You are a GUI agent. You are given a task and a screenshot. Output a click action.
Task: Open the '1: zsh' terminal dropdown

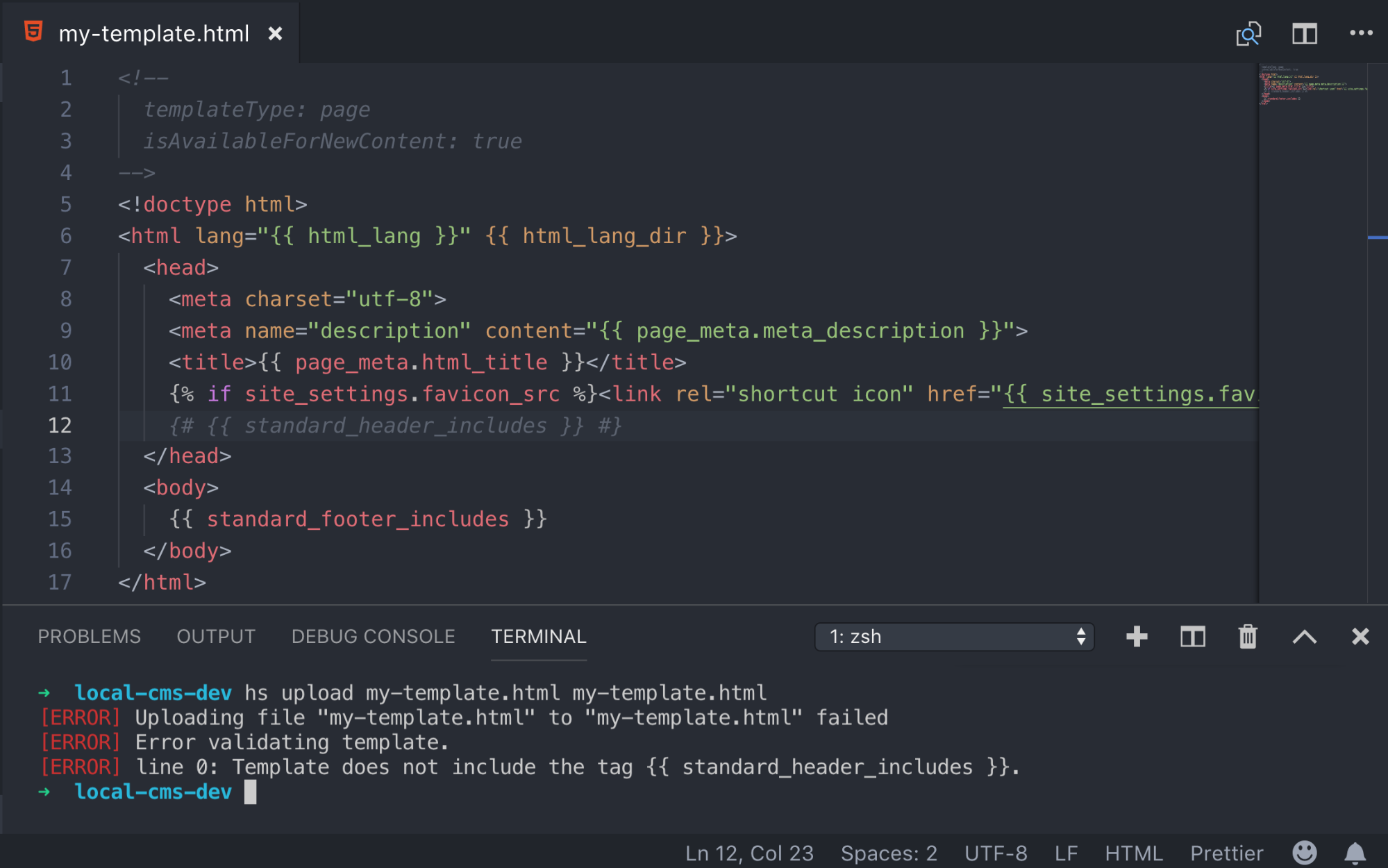[x=955, y=636]
